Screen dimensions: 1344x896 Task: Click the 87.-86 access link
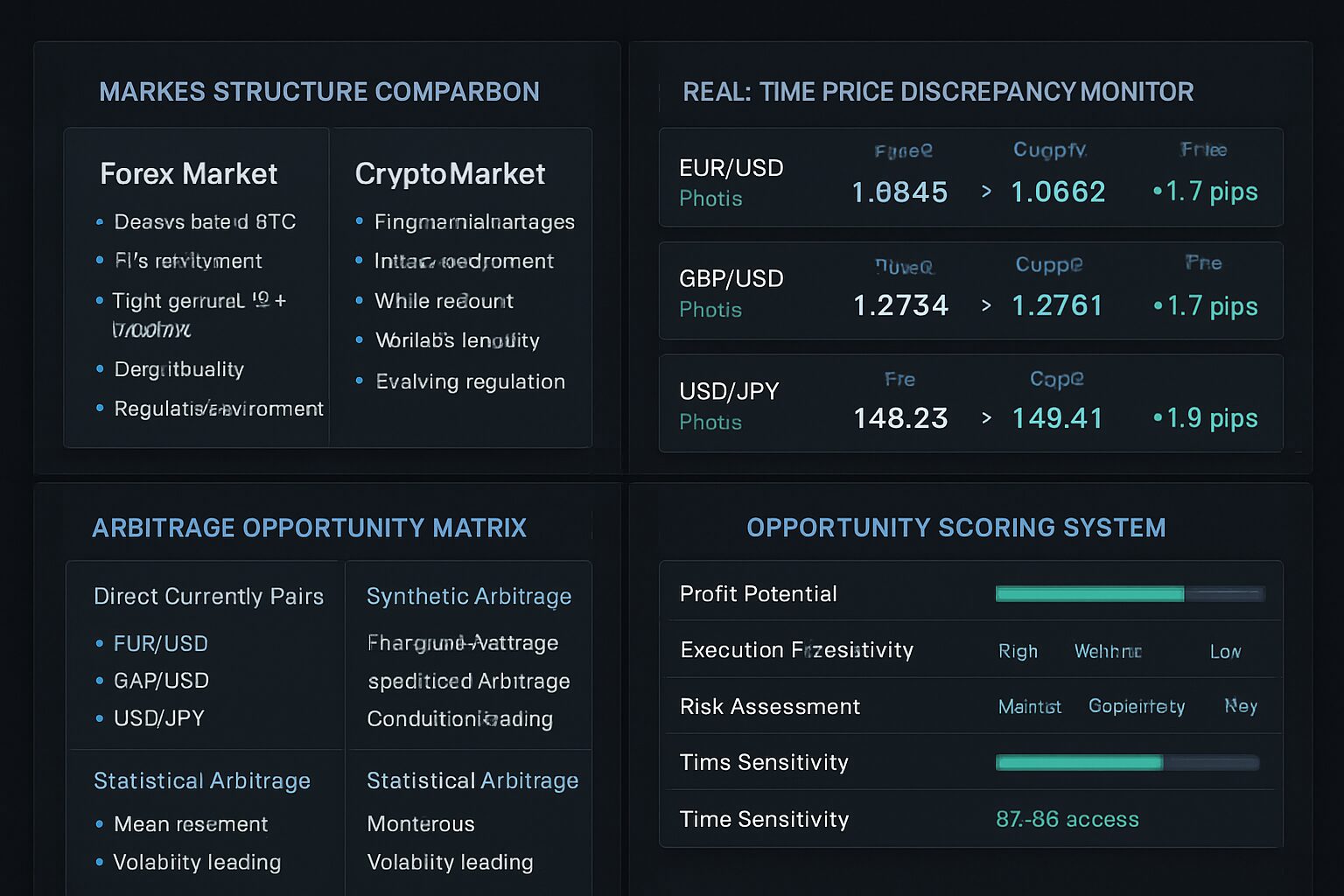tap(1067, 819)
